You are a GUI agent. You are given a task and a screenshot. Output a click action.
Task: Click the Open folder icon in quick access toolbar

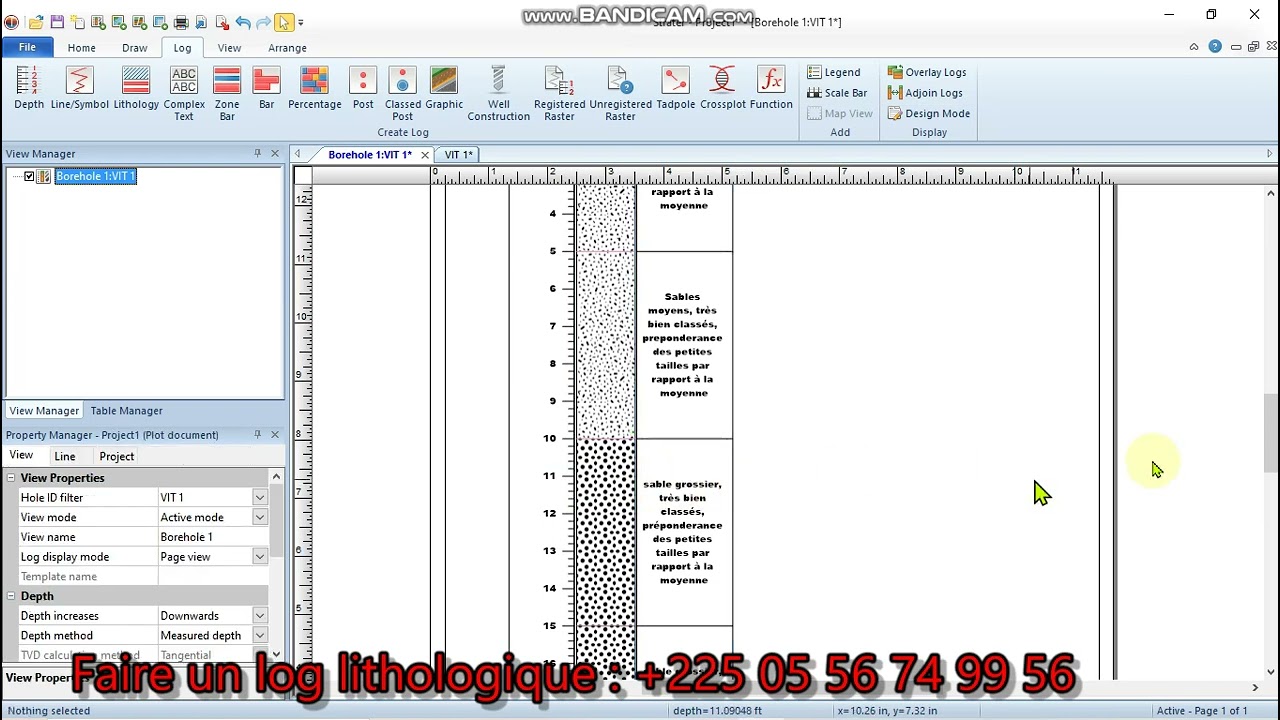[x=36, y=22]
